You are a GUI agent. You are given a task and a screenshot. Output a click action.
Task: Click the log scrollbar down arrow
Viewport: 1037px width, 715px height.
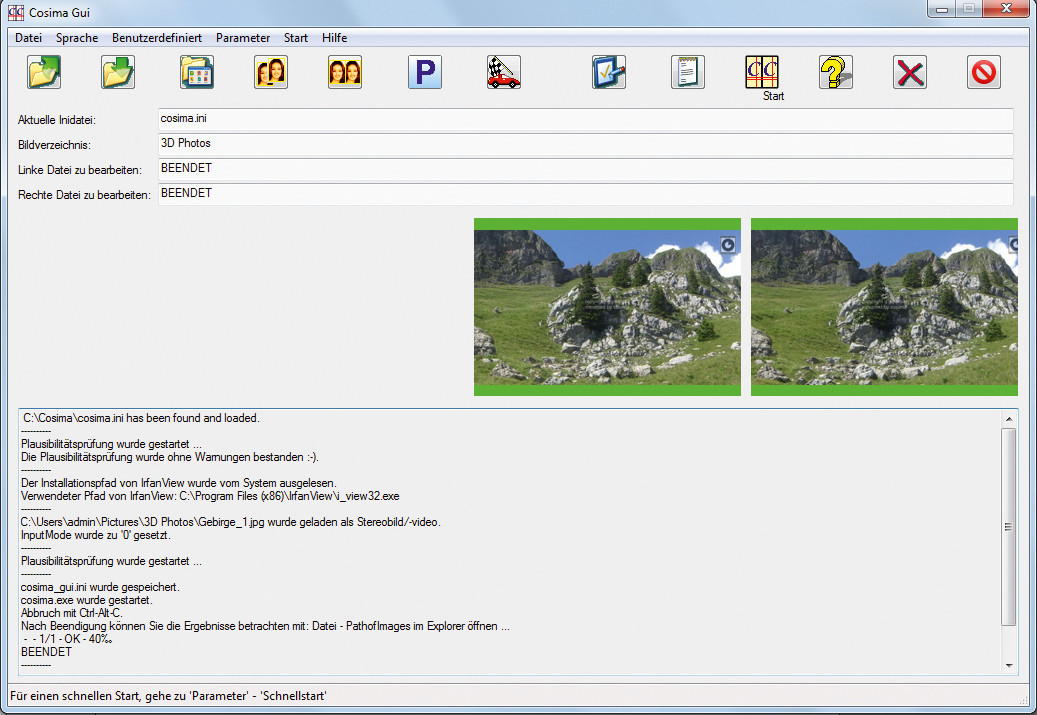1009,665
